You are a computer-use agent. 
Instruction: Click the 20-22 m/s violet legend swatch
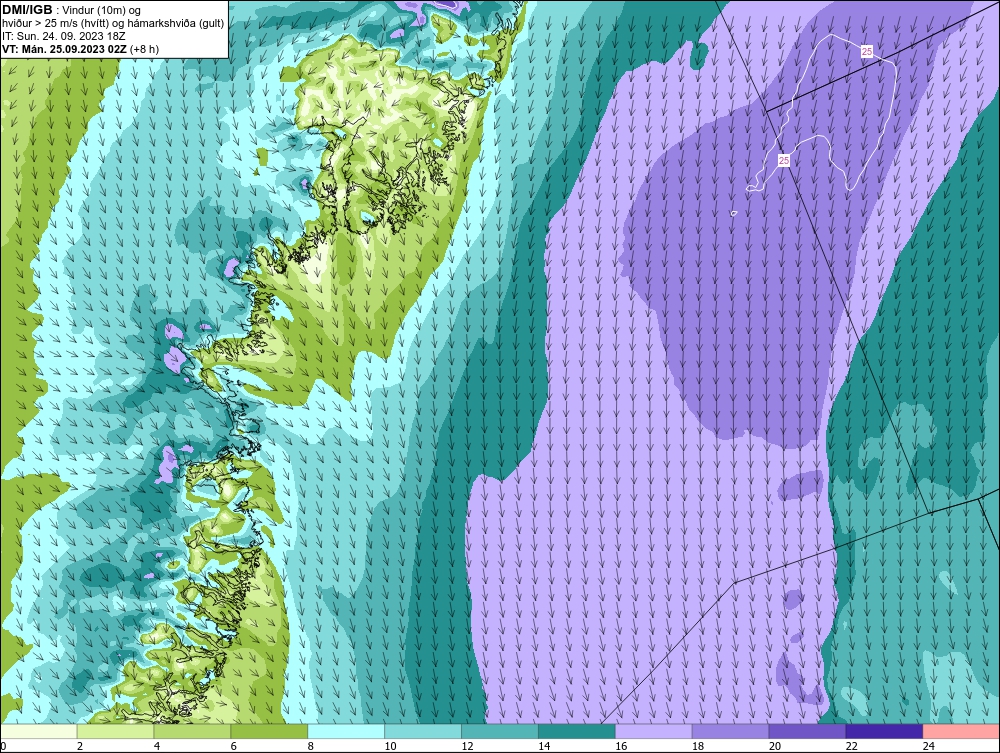pyautogui.click(x=807, y=731)
